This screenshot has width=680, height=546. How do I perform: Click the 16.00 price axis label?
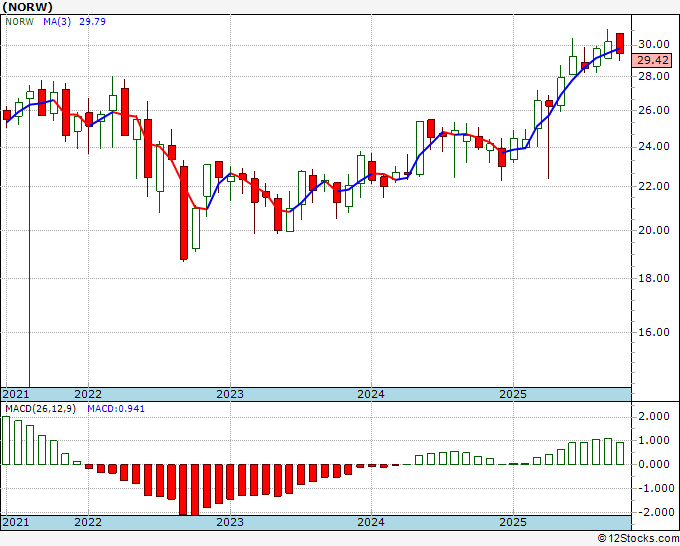(654, 332)
